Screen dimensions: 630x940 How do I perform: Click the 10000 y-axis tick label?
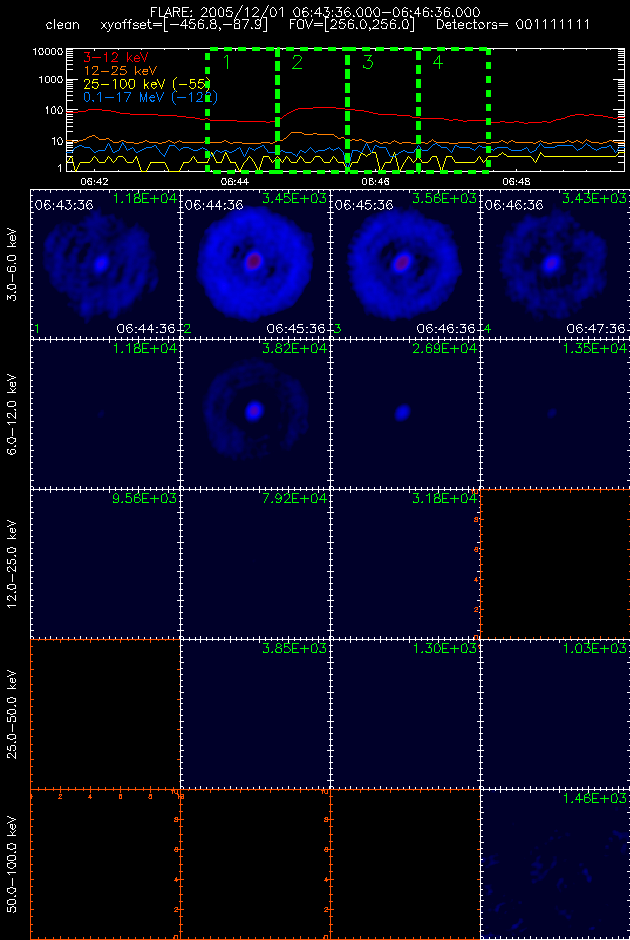coord(49,52)
